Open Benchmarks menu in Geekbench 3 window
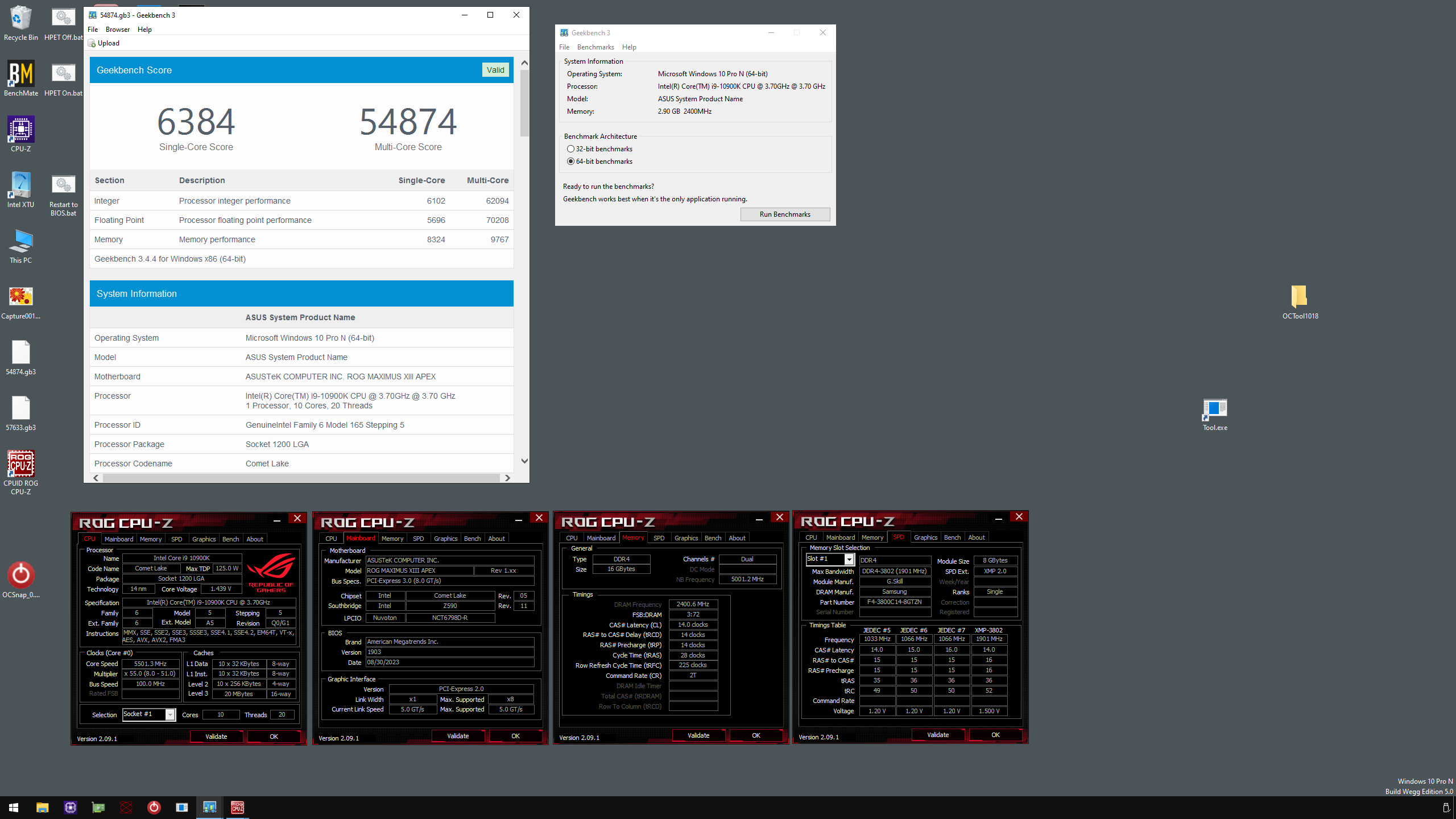The height and width of the screenshot is (819, 1456). (595, 47)
